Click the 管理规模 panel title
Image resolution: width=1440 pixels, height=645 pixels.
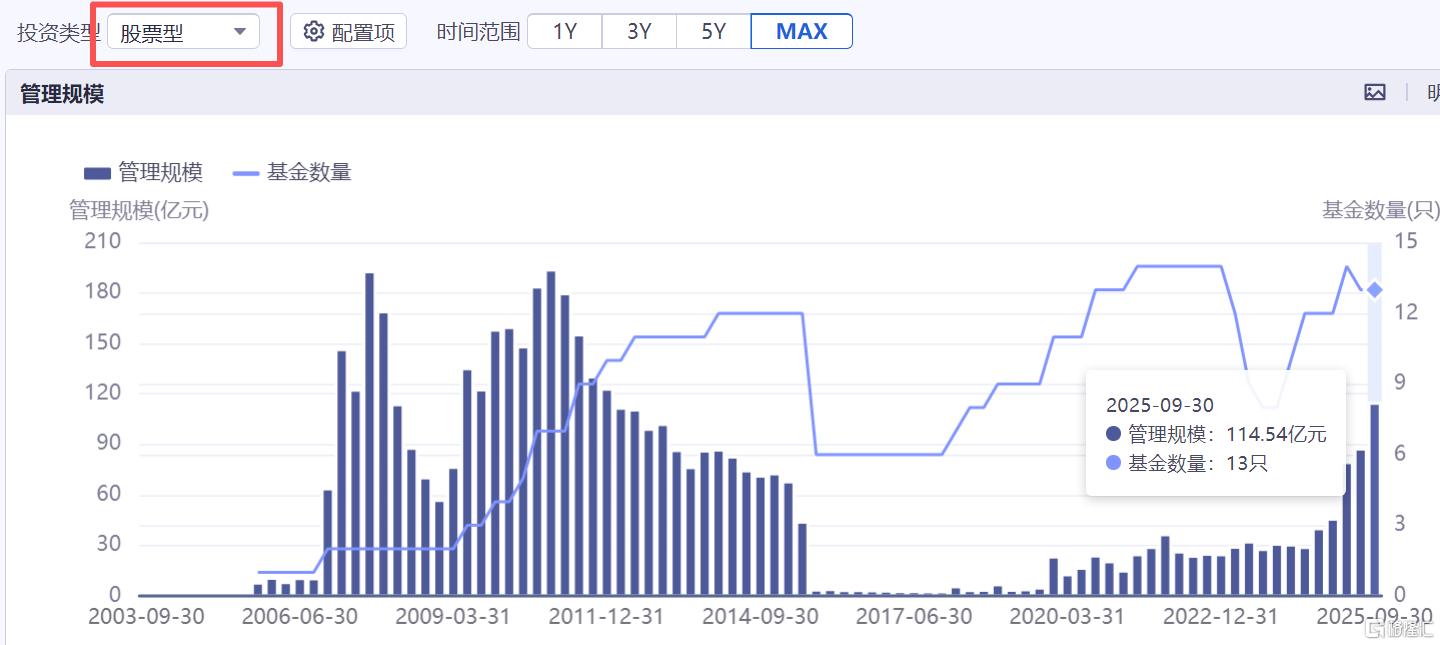point(62,94)
